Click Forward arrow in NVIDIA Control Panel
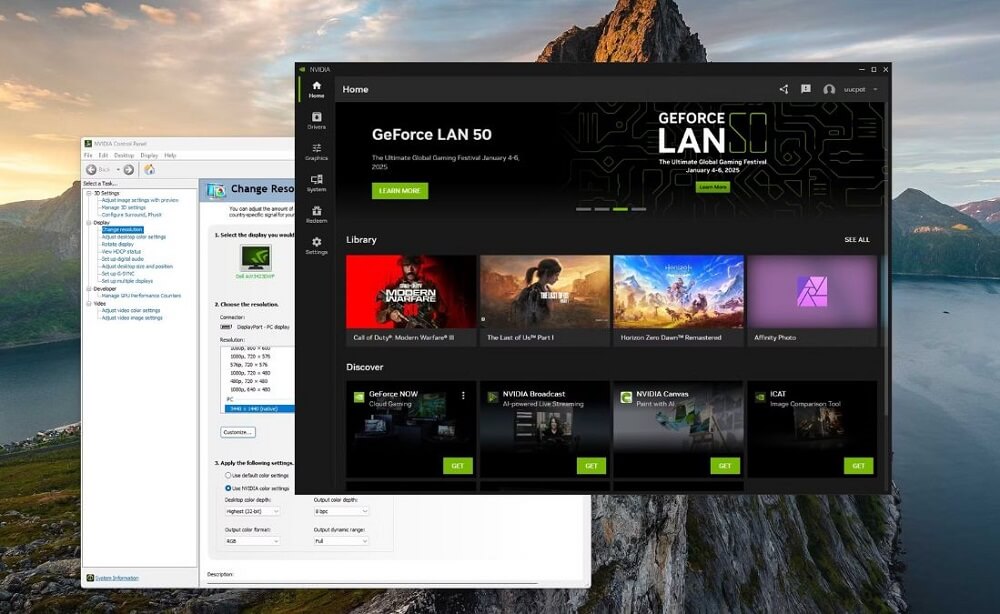The height and width of the screenshot is (614, 1000). coord(129,170)
